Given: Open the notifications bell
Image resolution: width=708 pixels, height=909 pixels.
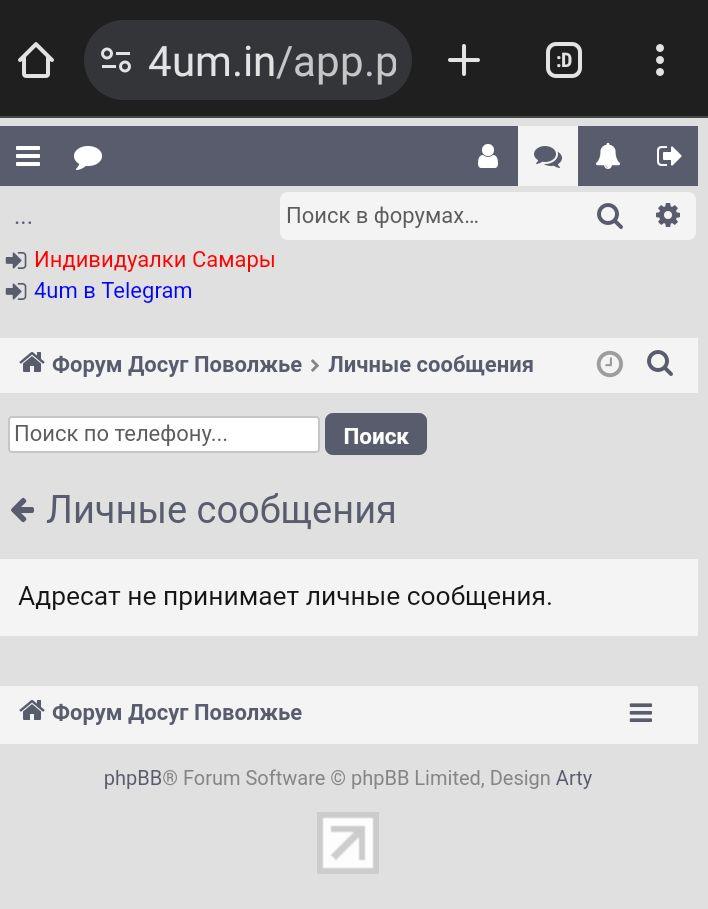Looking at the screenshot, I should click(x=608, y=156).
